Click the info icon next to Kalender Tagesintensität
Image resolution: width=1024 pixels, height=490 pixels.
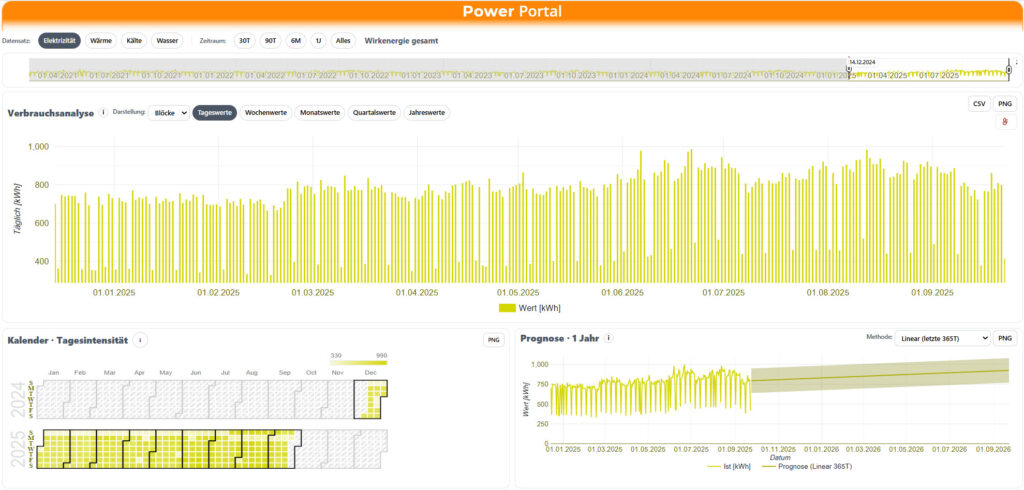coord(140,340)
